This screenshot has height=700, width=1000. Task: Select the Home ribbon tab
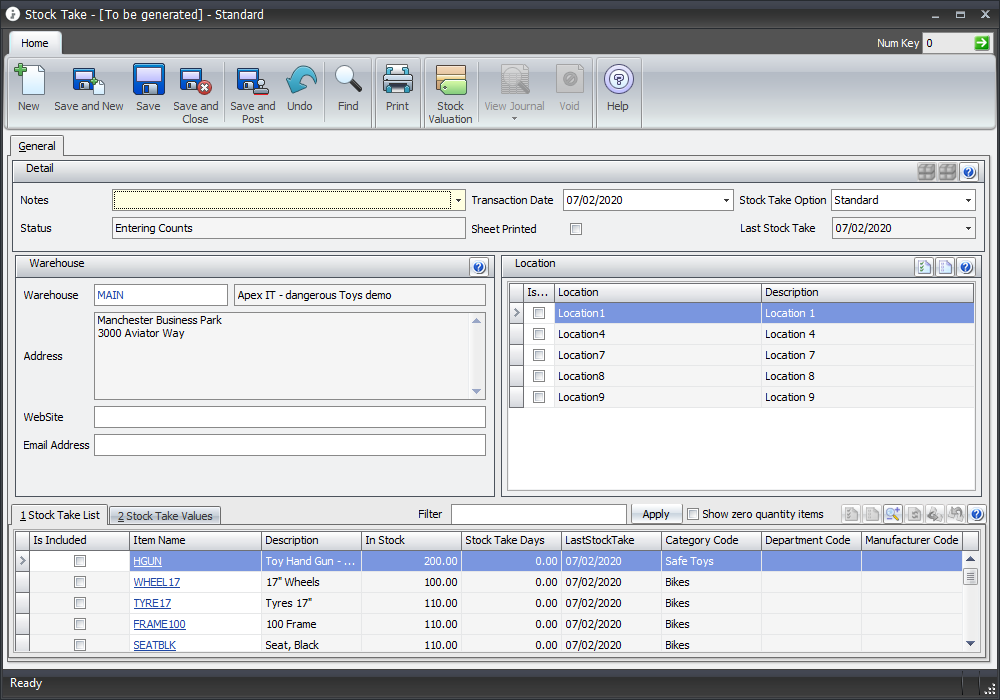click(35, 43)
